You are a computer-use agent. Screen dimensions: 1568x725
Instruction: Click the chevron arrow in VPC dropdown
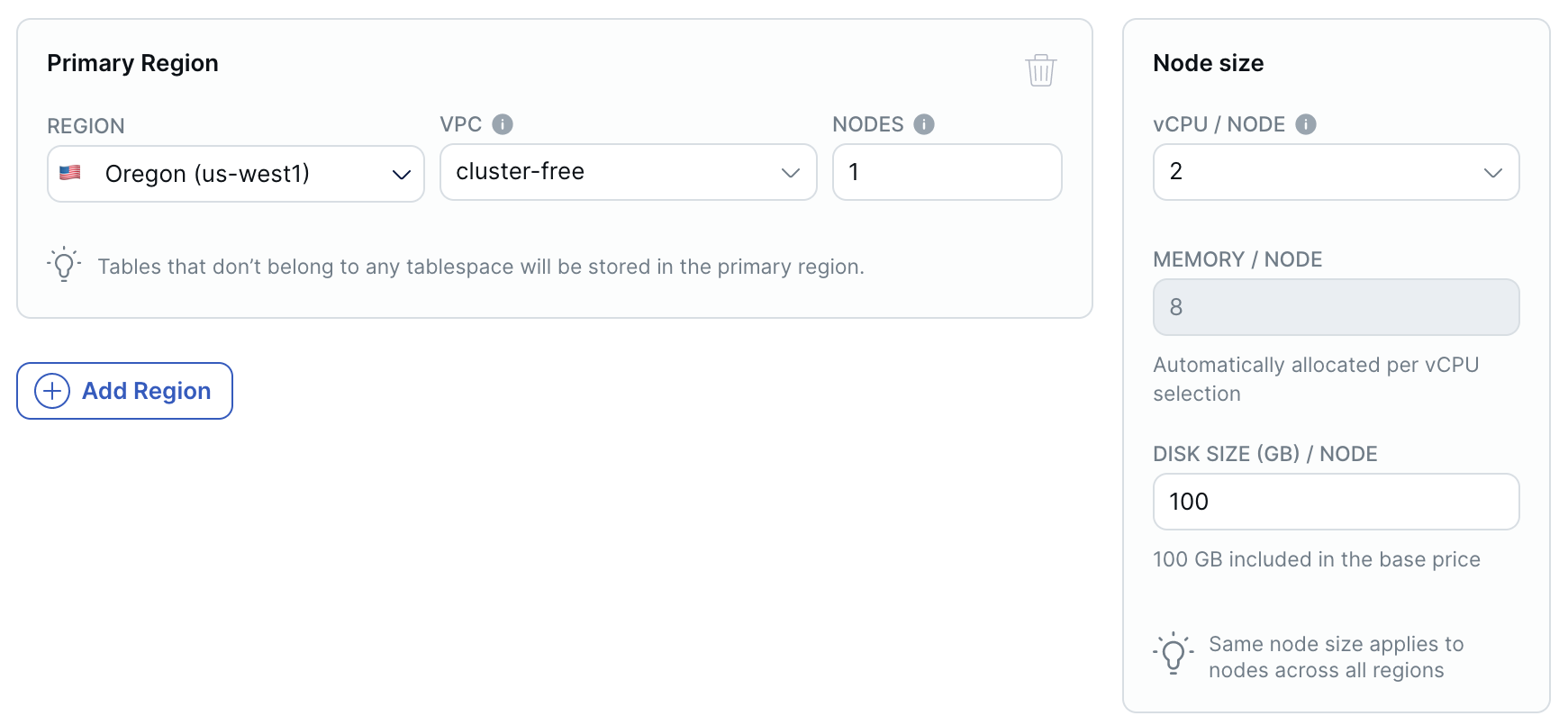coord(791,172)
